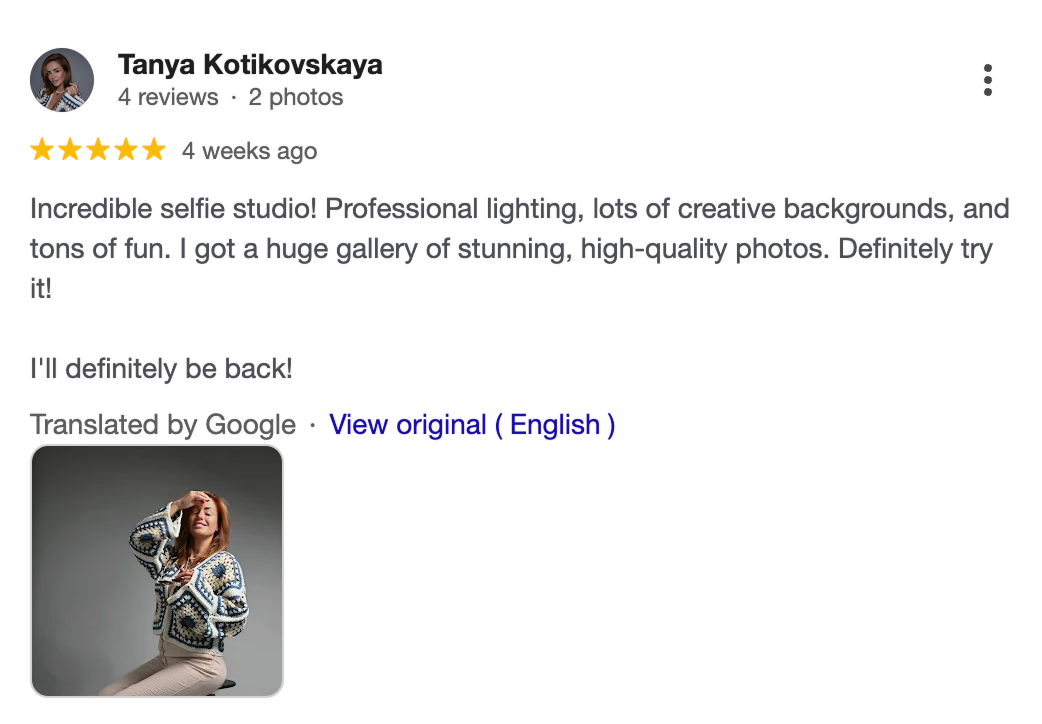Click the word "English" in the original link
Viewport: 1042px width, 724px height.
[554, 424]
